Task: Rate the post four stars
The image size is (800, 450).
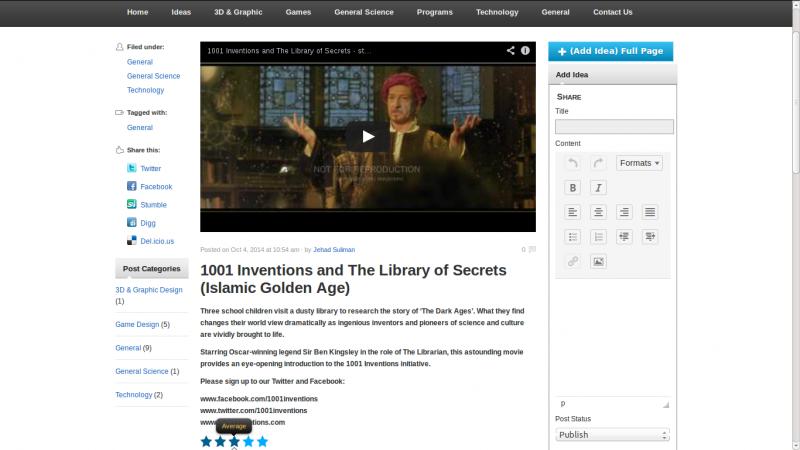Action: (248, 441)
